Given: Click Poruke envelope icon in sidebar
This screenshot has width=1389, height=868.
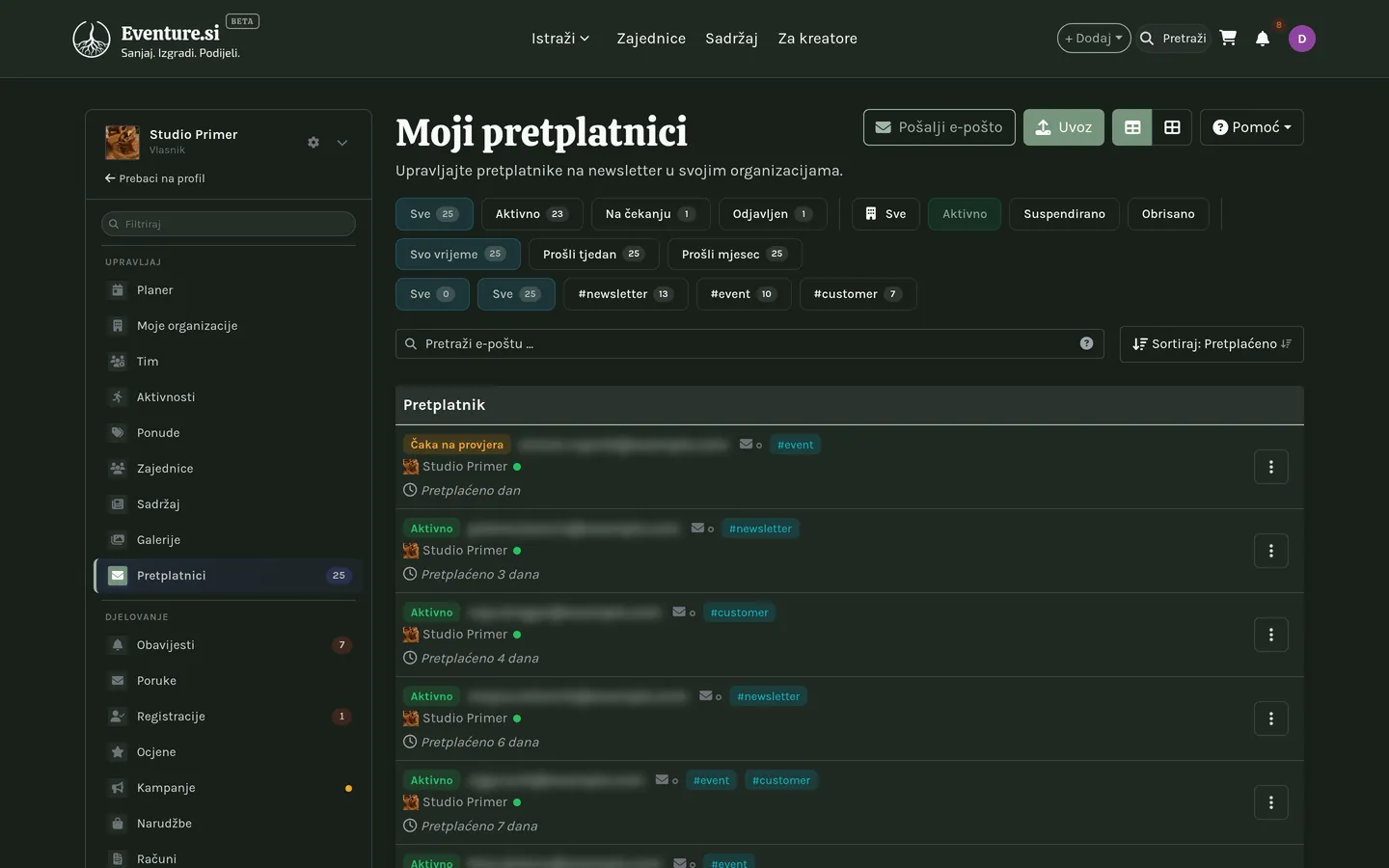Looking at the screenshot, I should pyautogui.click(x=118, y=681).
